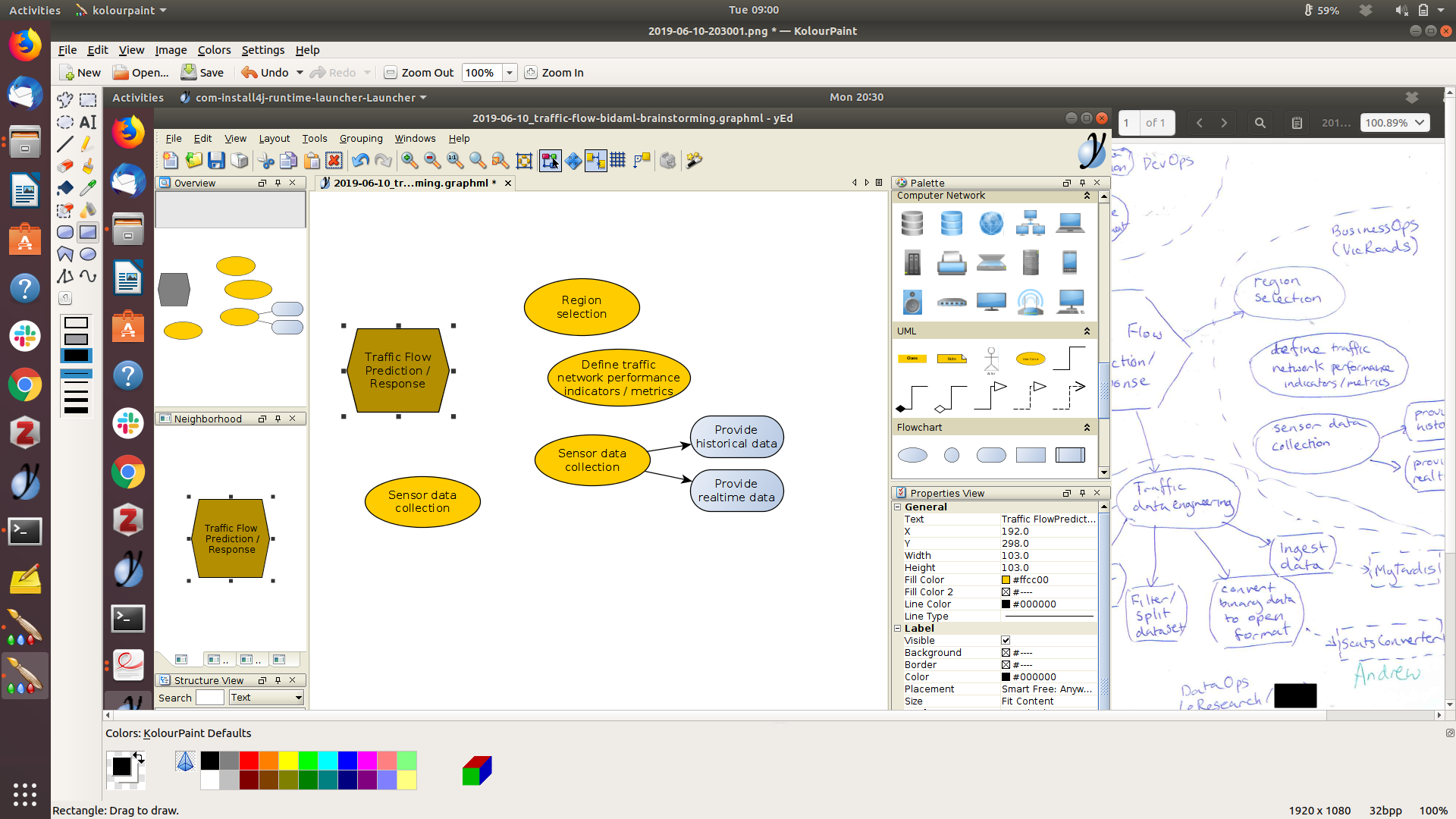Open the Image menu
Viewport: 1456px width, 819px height.
171,50
